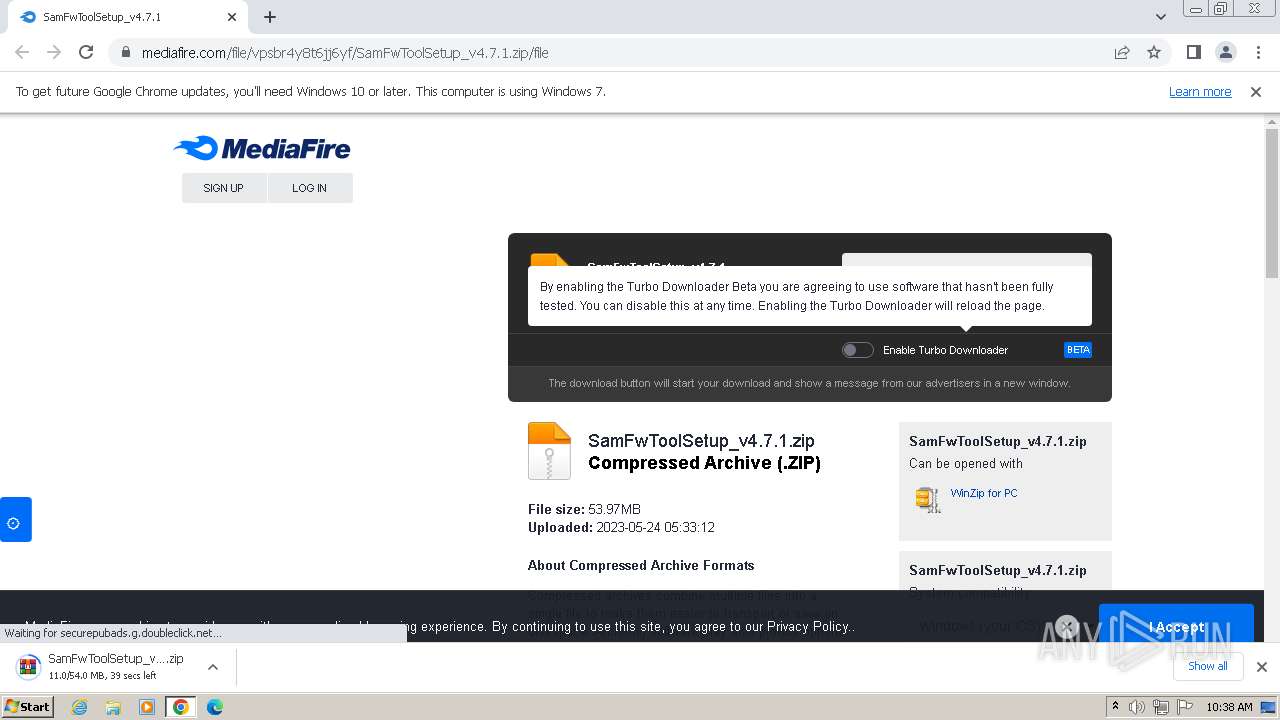1280x720 pixels.
Task: Go back to previous page
Action: [22, 52]
